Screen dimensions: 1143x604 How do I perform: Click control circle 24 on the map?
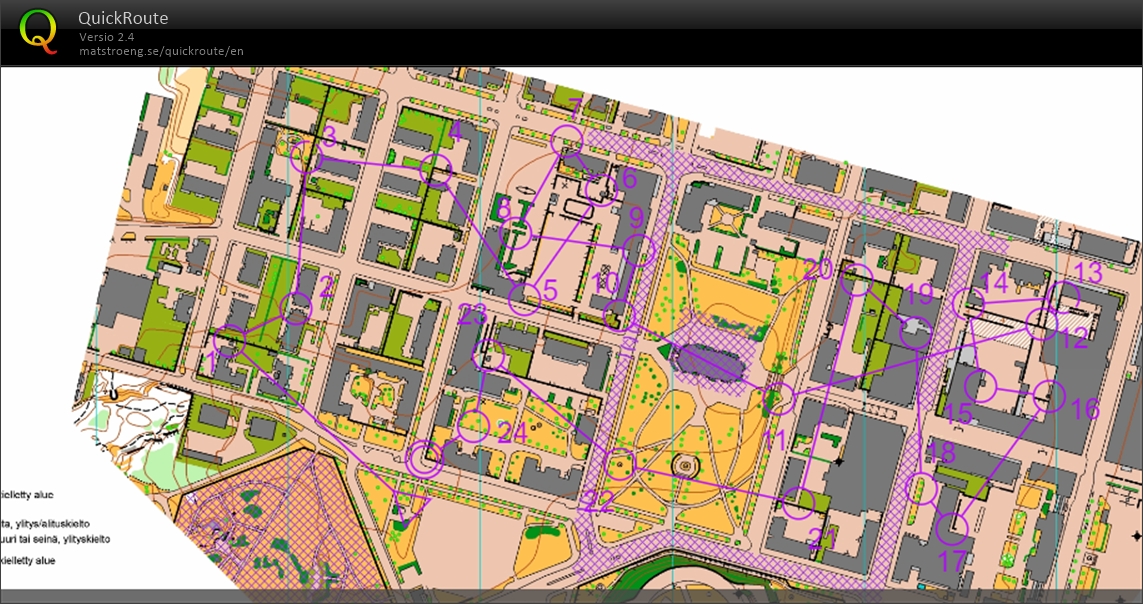(x=473, y=426)
